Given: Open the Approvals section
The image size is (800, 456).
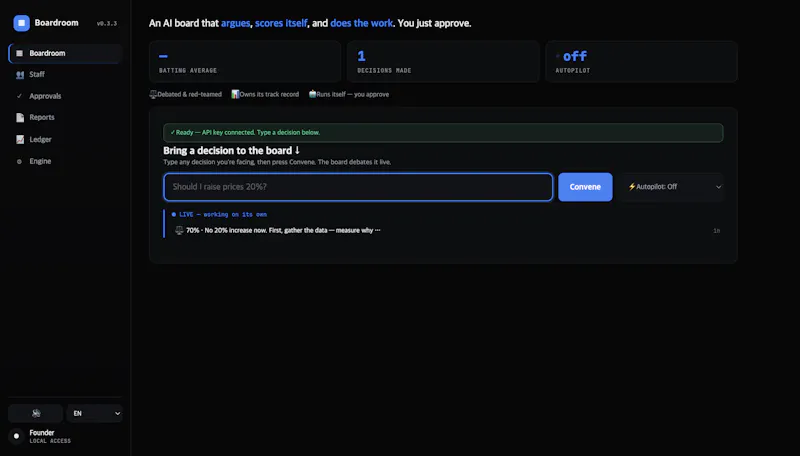Looking at the screenshot, I should (x=65, y=96).
